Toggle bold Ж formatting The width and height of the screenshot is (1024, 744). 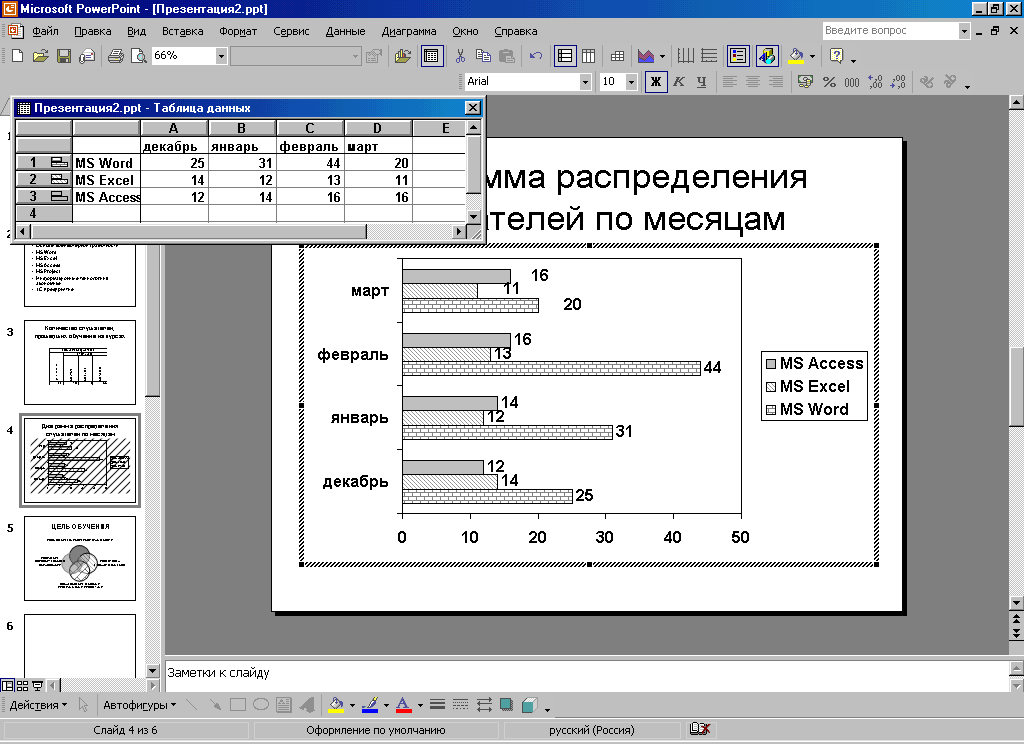656,82
